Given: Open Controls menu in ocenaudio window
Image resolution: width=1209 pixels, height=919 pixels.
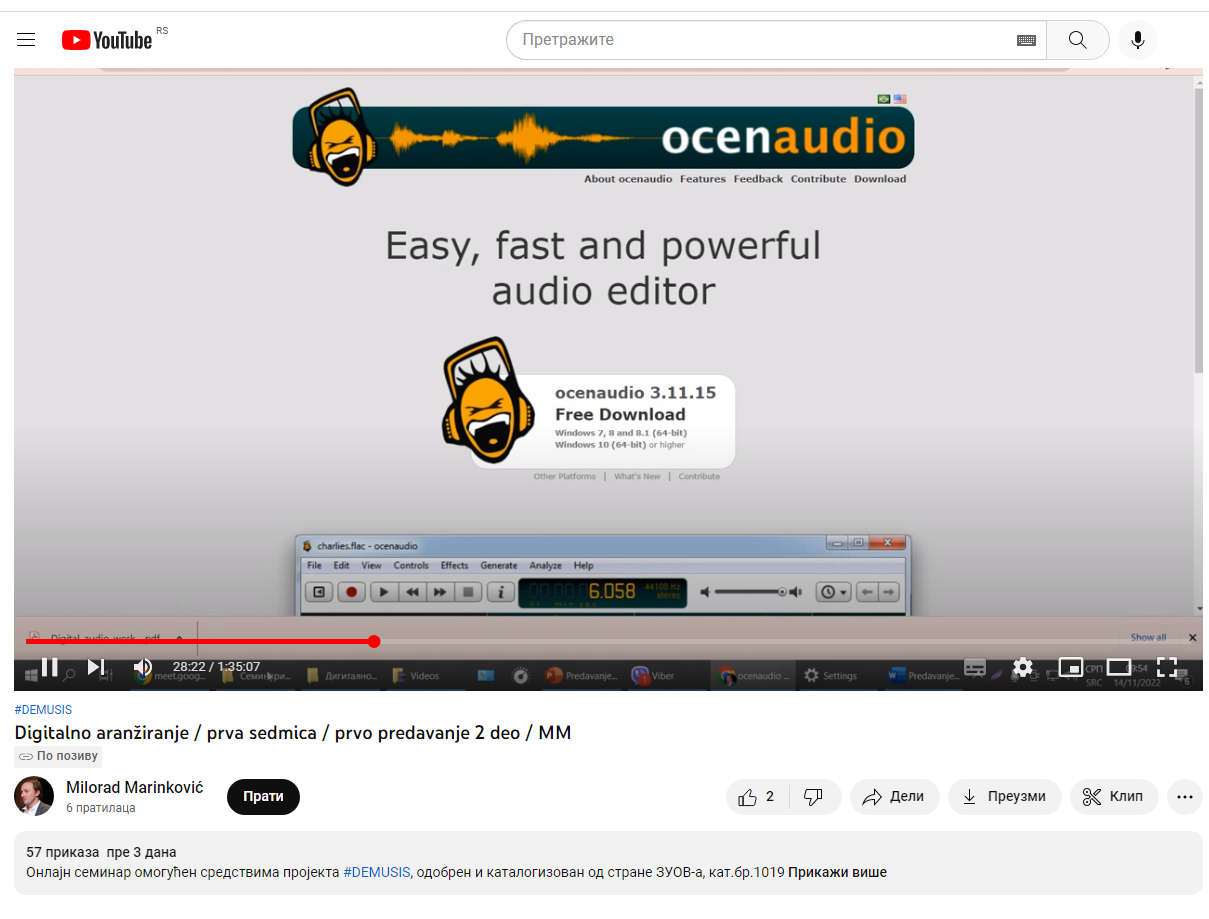Looking at the screenshot, I should pos(411,566).
